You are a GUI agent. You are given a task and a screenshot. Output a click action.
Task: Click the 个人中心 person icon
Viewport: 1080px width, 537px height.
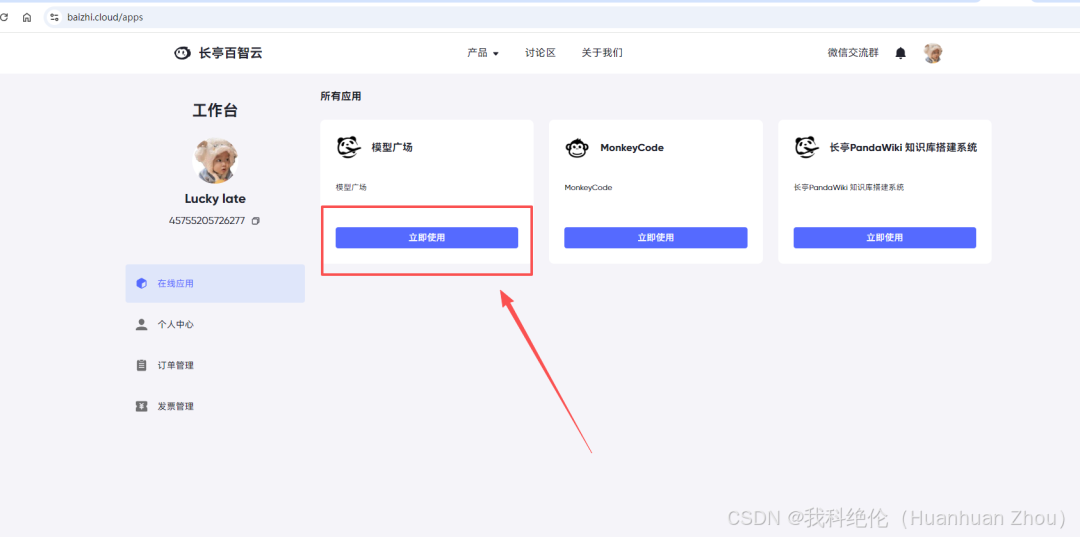[x=142, y=324]
